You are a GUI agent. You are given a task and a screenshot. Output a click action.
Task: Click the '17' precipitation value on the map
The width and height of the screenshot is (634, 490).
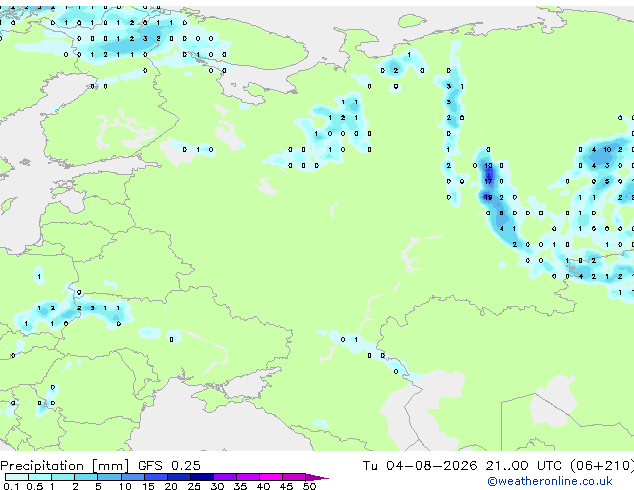coord(488,182)
